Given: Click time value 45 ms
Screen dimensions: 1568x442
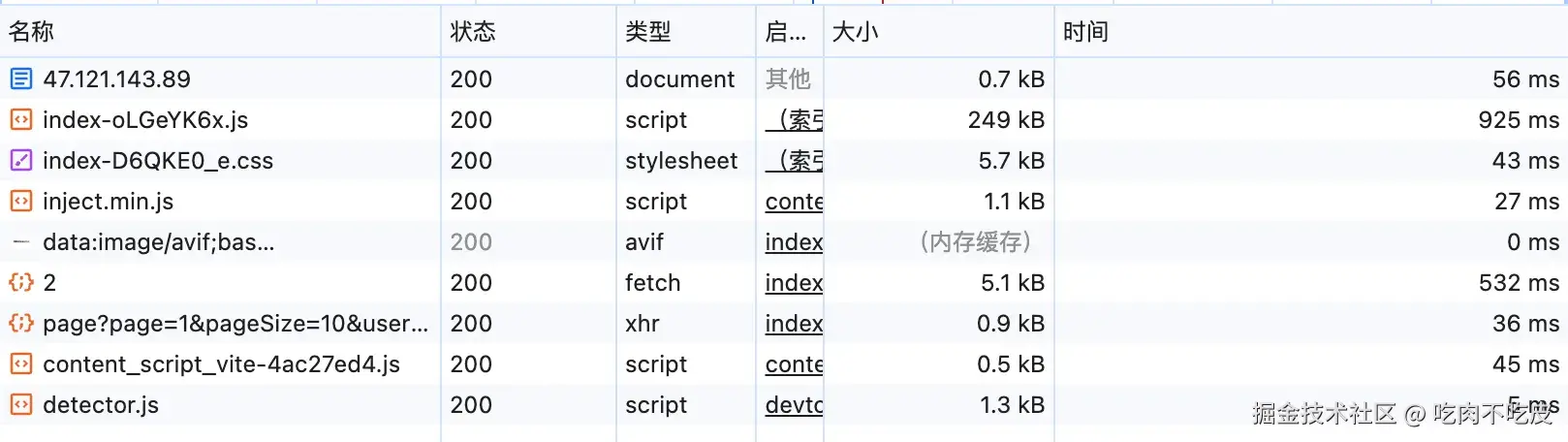Looking at the screenshot, I should pos(1525,363).
